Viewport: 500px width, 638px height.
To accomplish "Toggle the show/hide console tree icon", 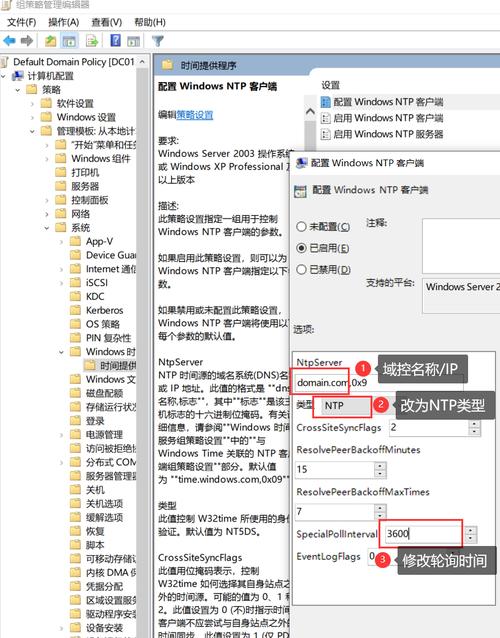I will [69, 41].
